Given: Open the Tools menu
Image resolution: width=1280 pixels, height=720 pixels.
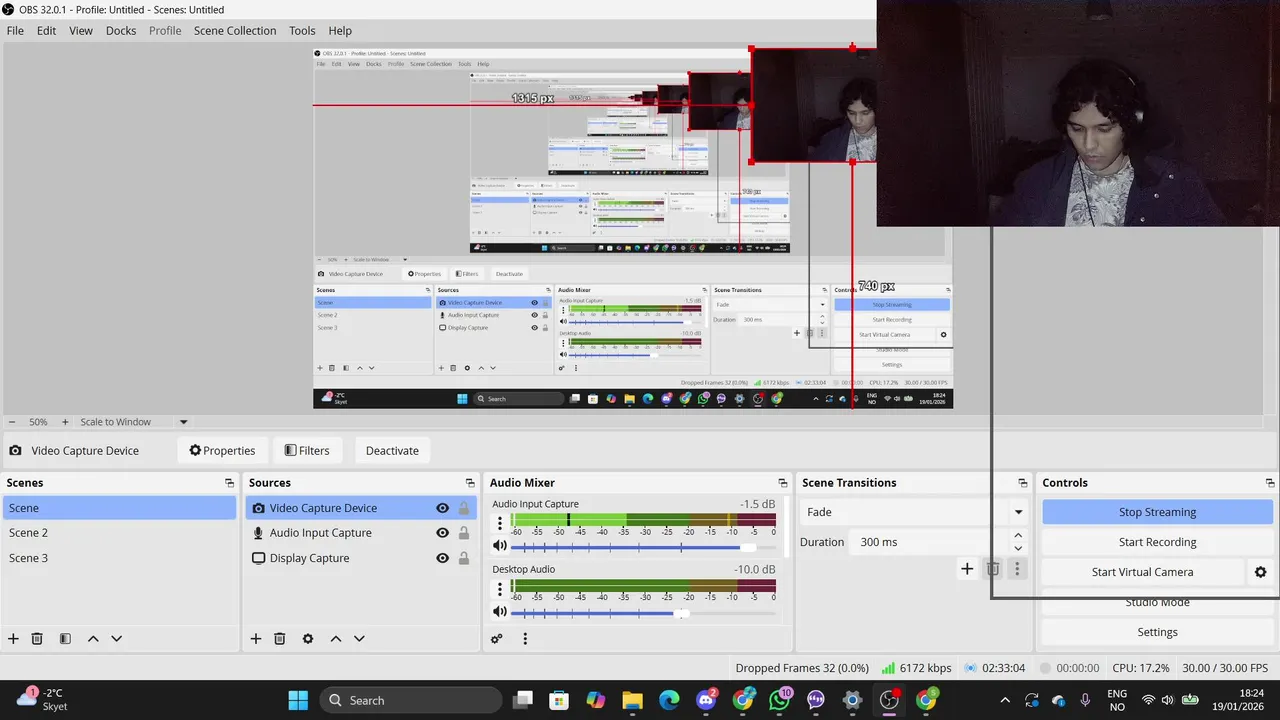Looking at the screenshot, I should pos(302,31).
